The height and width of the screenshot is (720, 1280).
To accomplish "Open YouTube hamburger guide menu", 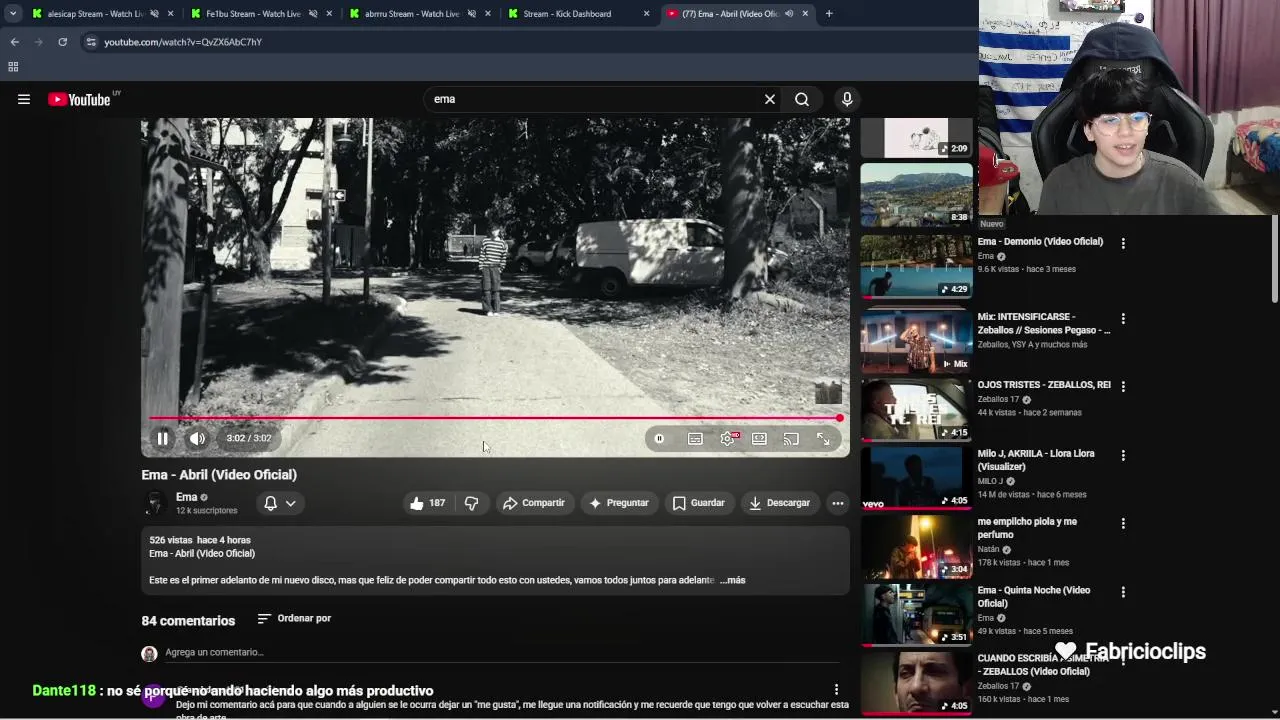I will (24, 99).
